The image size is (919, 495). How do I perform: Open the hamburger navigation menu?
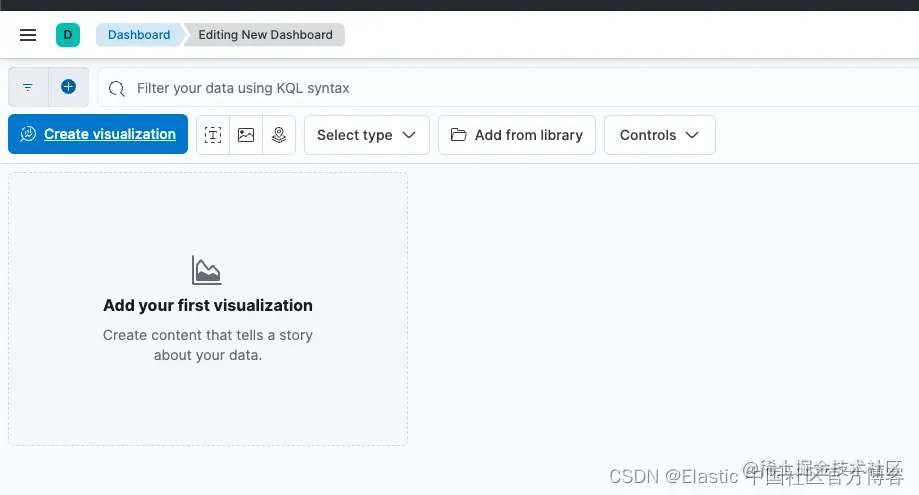point(28,35)
